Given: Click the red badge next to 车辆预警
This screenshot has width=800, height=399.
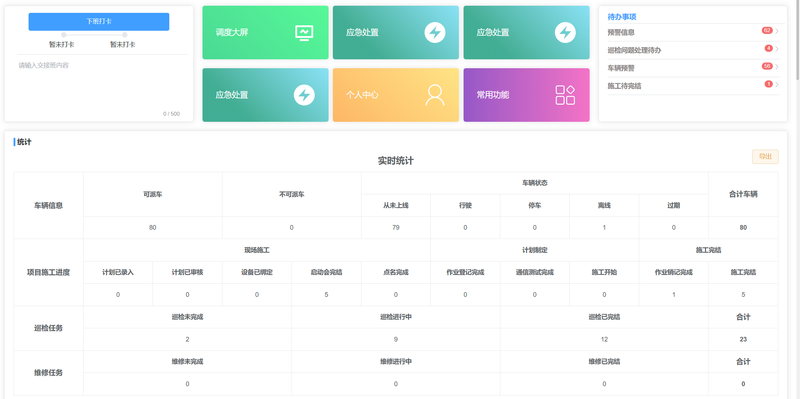Looking at the screenshot, I should tap(767, 66).
